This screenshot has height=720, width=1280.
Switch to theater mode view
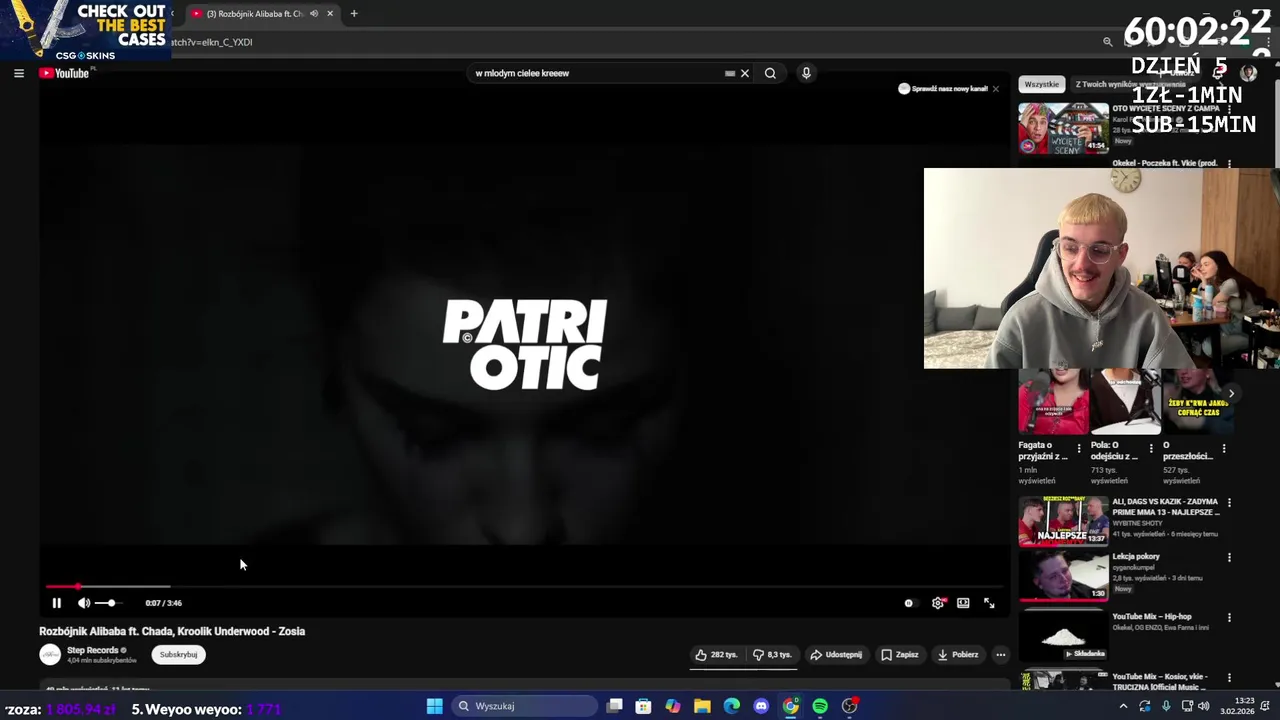point(963,603)
